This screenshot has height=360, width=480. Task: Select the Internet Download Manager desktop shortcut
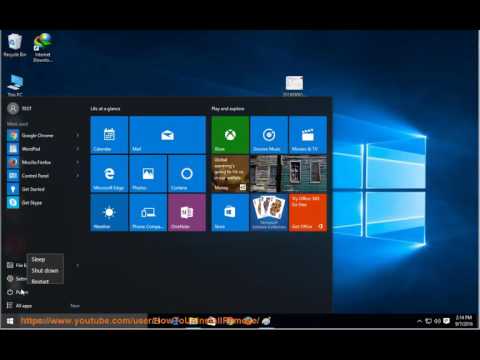point(42,48)
